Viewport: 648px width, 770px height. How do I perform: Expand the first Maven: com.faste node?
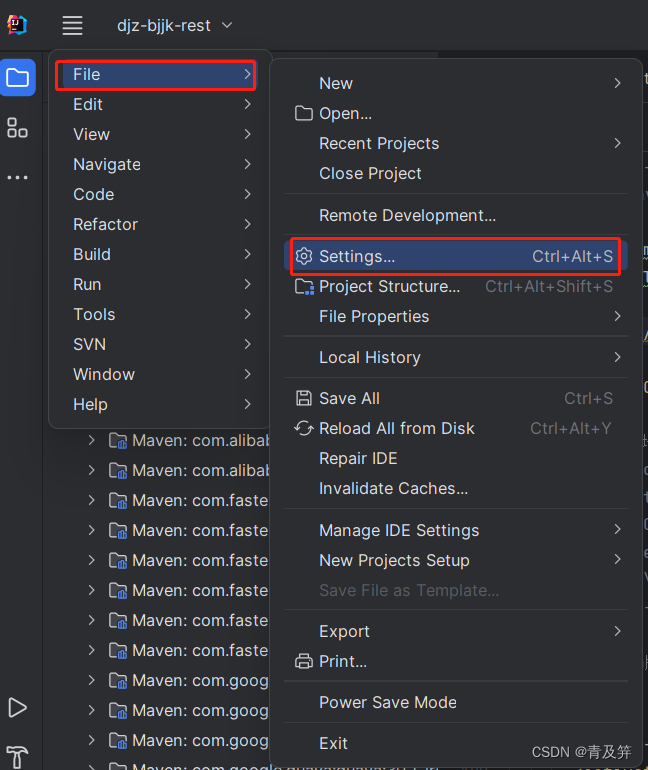[x=91, y=500]
